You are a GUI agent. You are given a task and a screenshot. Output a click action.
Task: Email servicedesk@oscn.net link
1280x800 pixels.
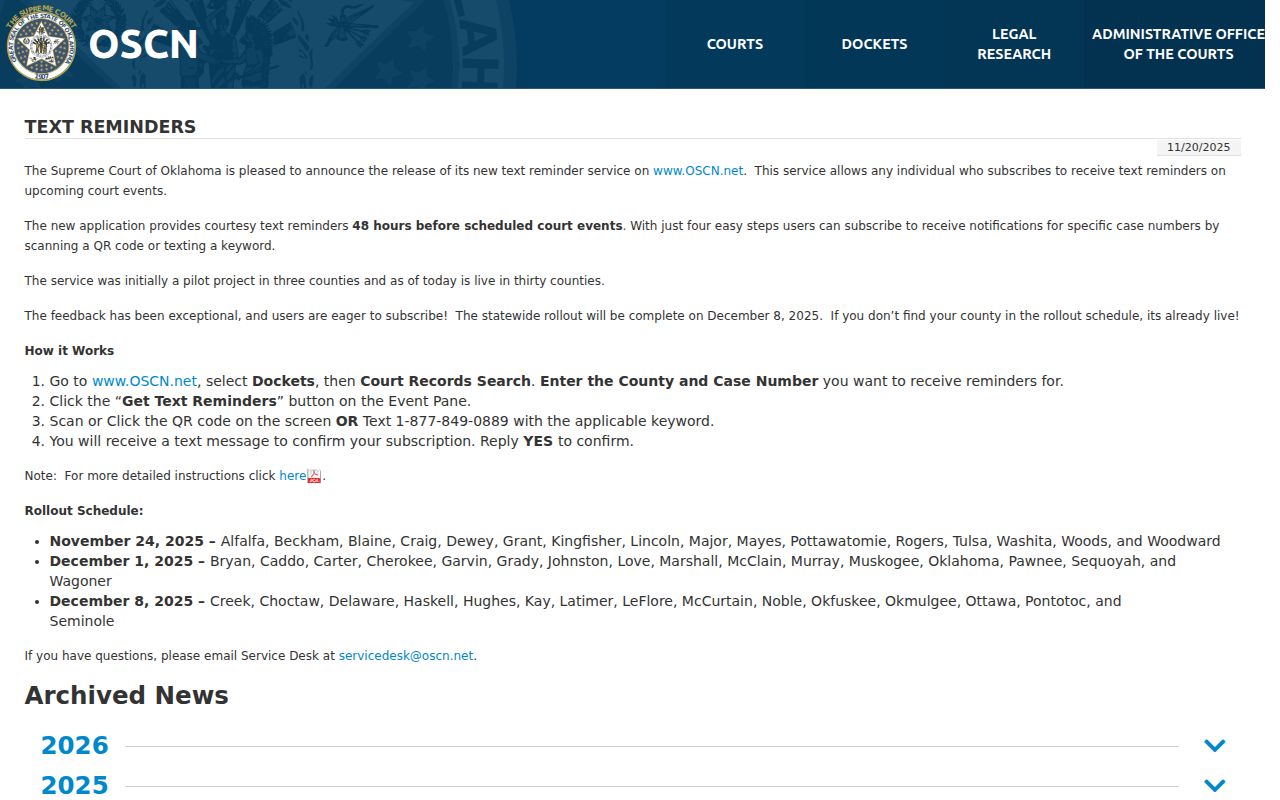tap(406, 656)
